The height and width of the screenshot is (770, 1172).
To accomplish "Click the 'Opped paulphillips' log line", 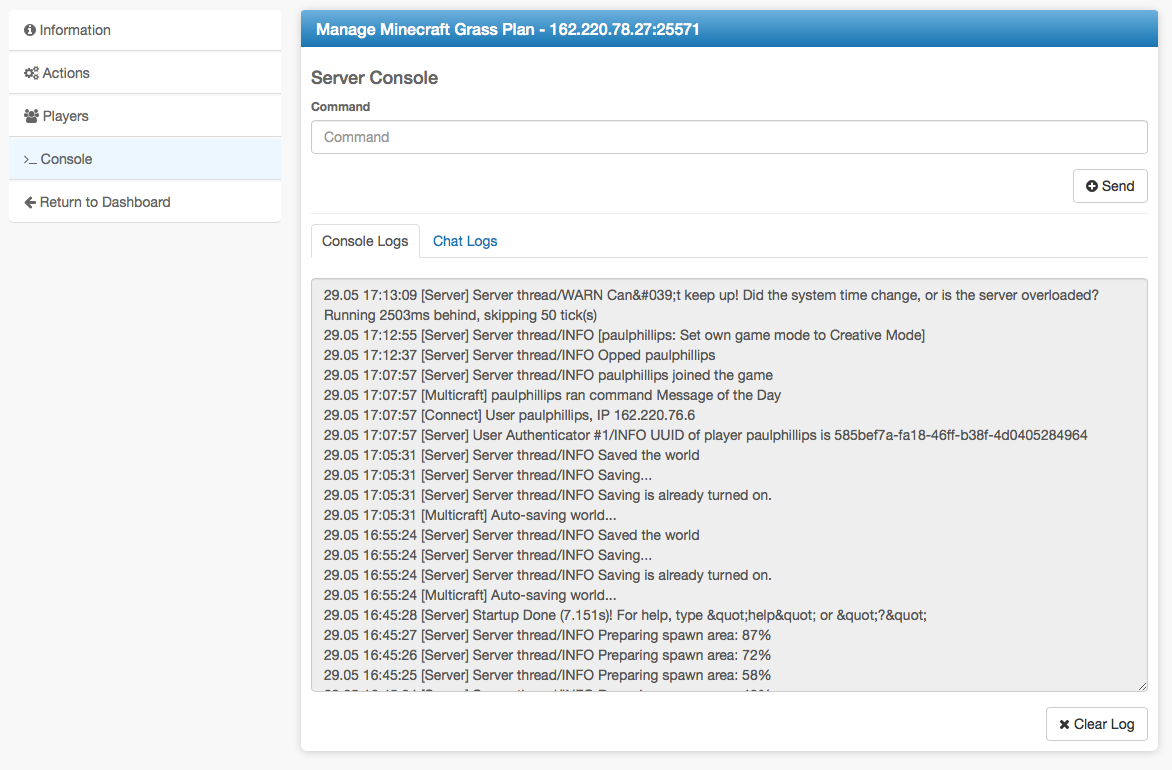I will pos(519,355).
